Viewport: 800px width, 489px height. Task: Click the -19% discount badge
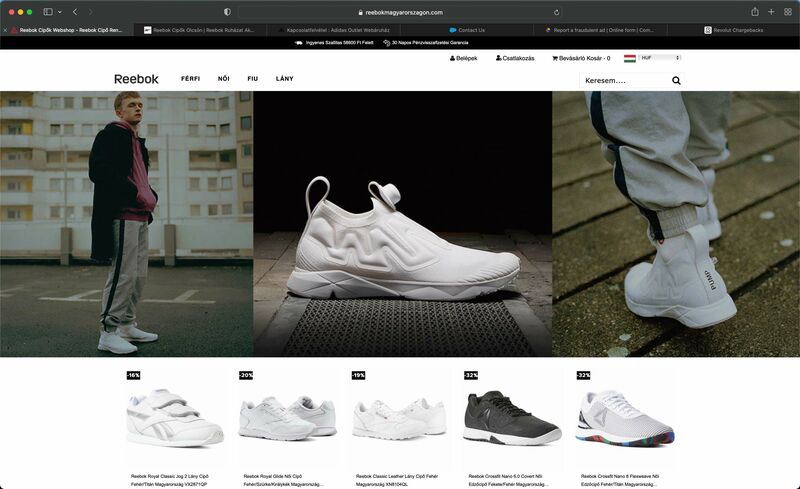coord(358,375)
